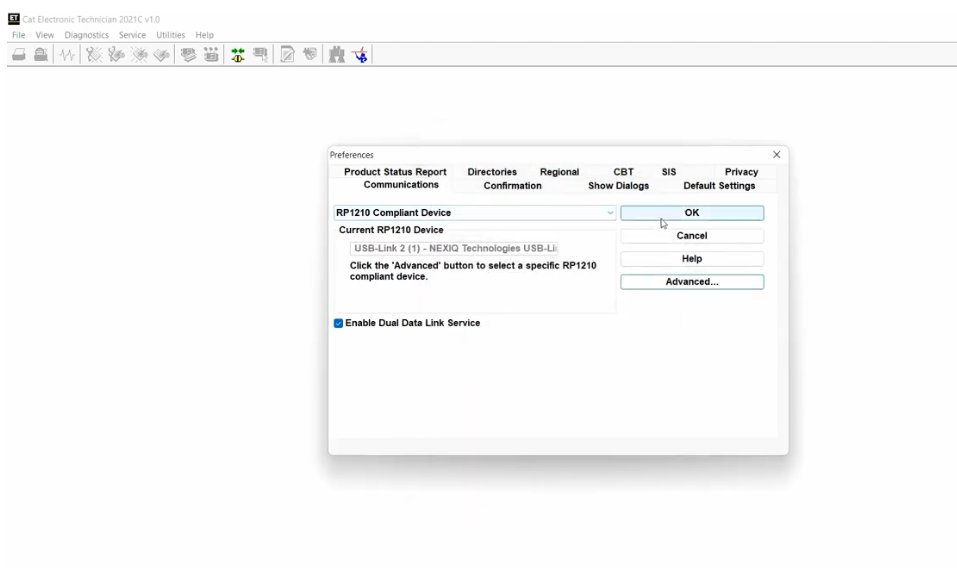Confirm preferences with OK button

[x=692, y=213]
